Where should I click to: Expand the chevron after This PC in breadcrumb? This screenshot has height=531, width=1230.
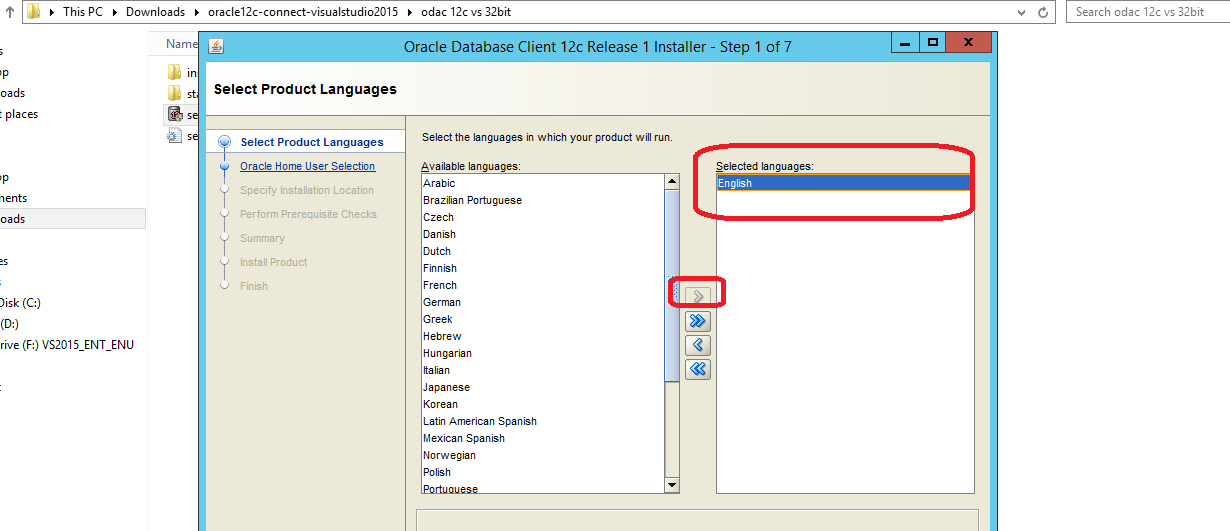117,12
